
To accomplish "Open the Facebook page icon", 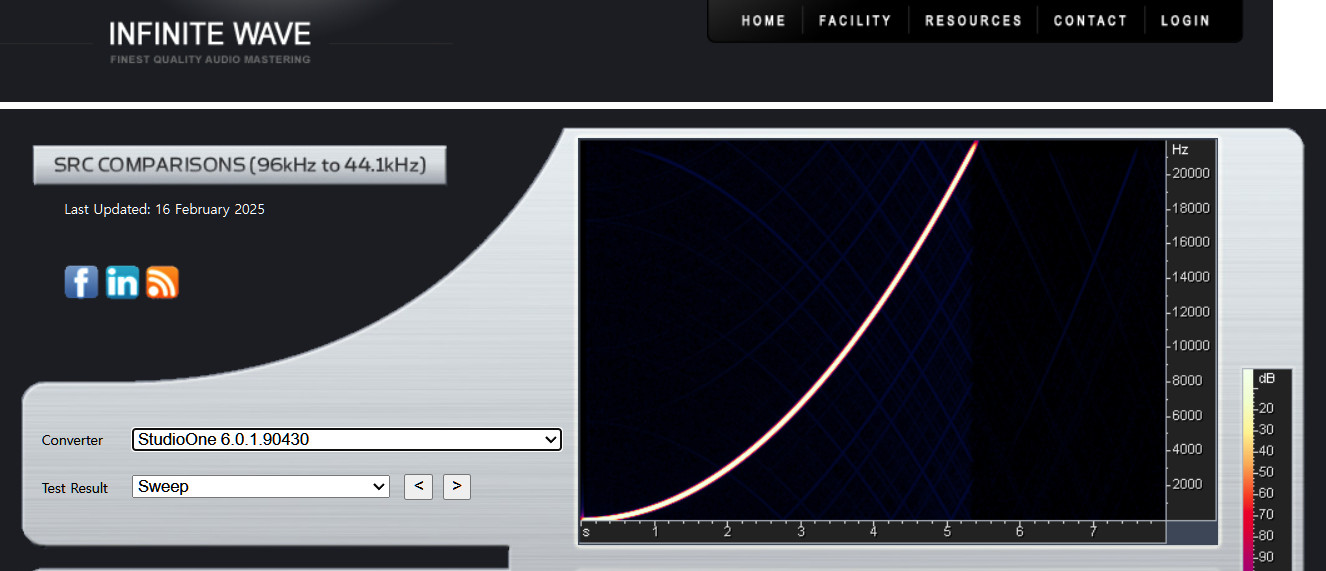I will click(x=81, y=282).
